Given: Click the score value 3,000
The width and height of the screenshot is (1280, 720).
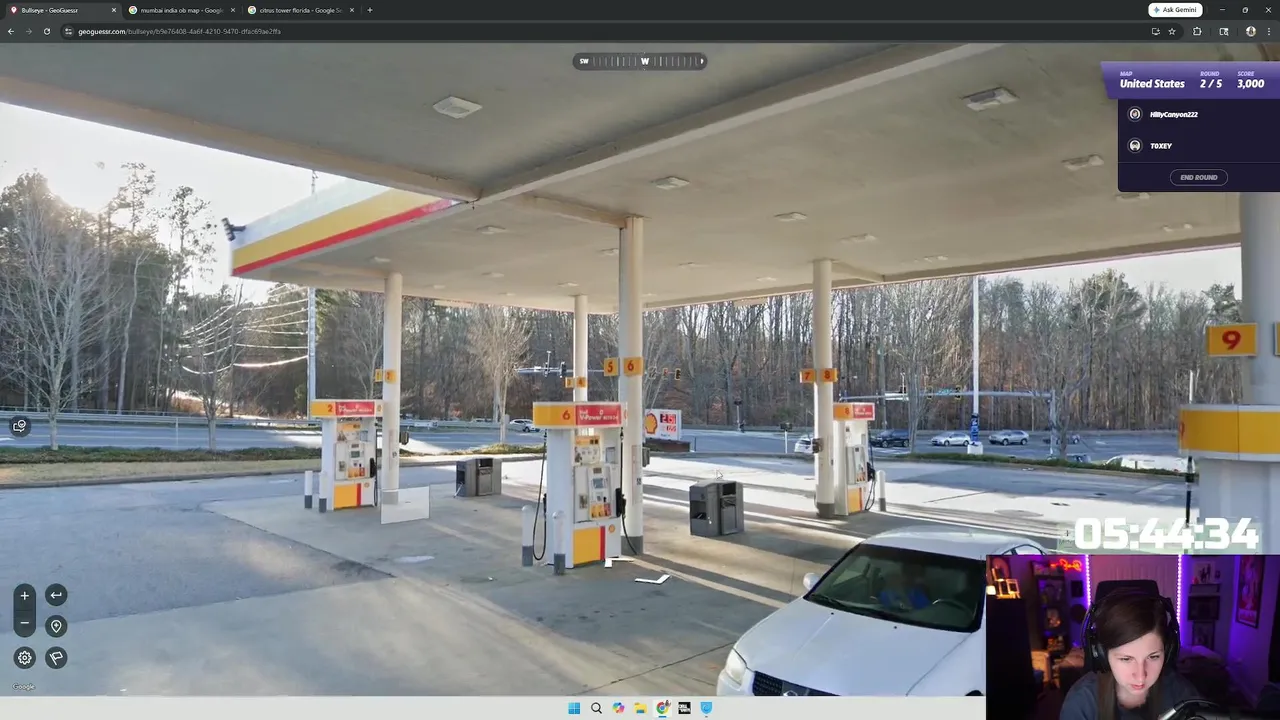Looking at the screenshot, I should coord(1250,84).
